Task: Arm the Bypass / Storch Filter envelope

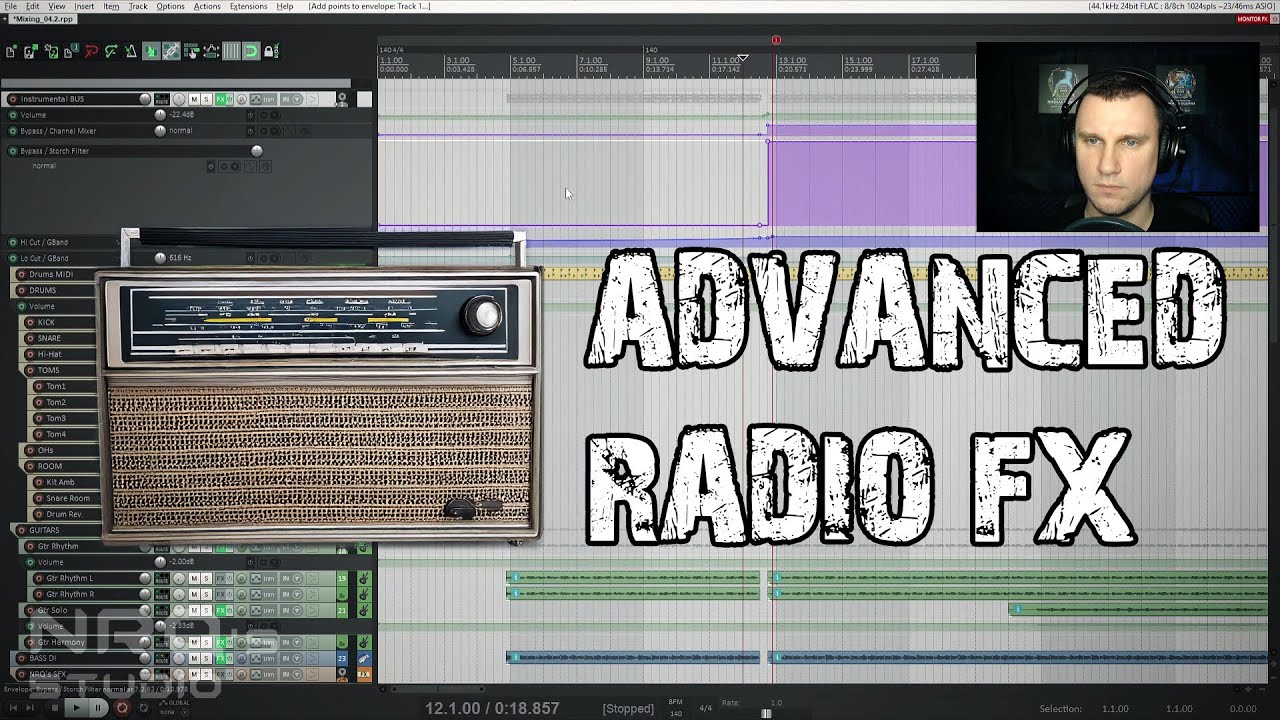Action: tap(13, 151)
